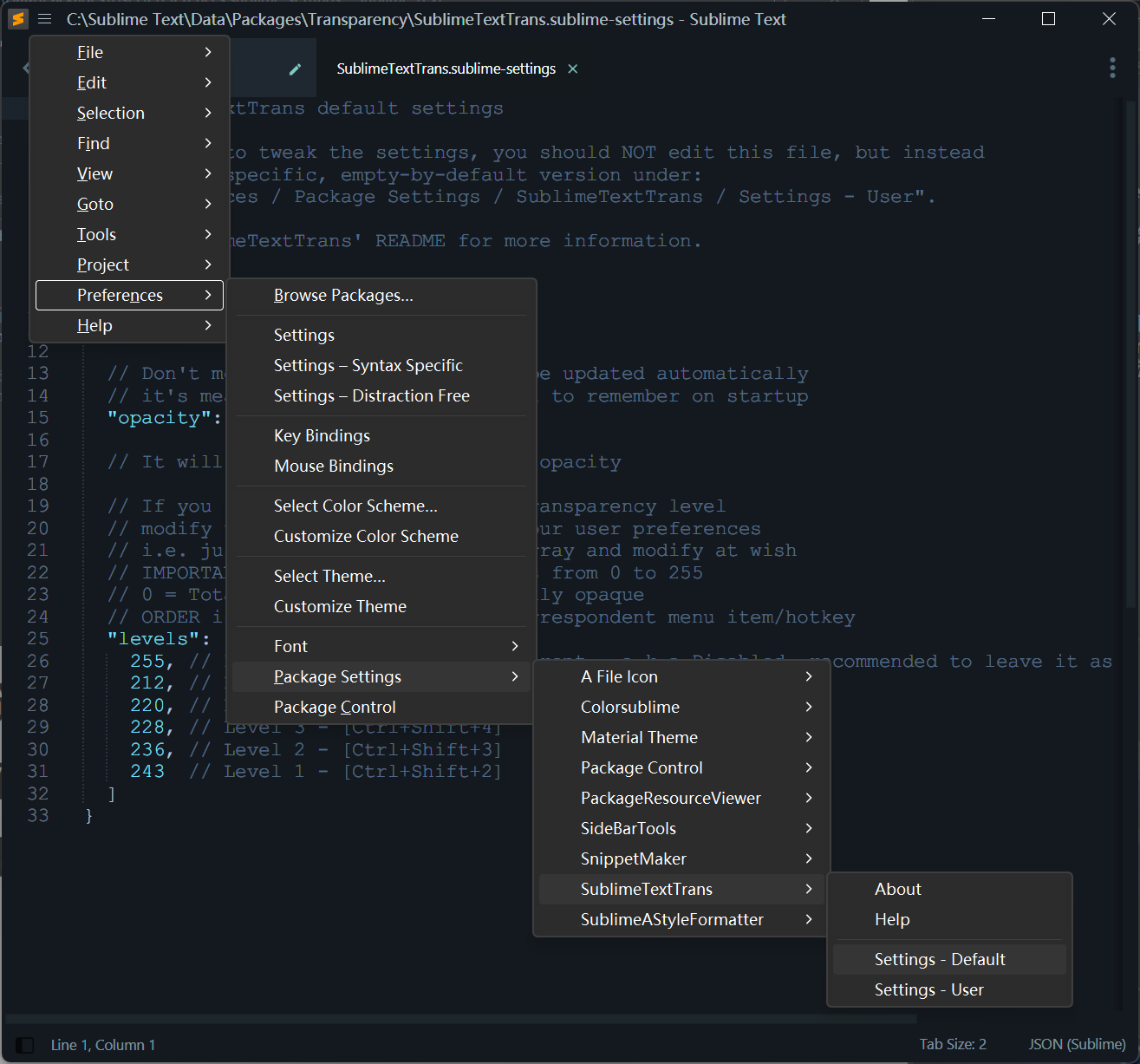
Task: Open Key Bindings
Action: pyautogui.click(x=381, y=435)
